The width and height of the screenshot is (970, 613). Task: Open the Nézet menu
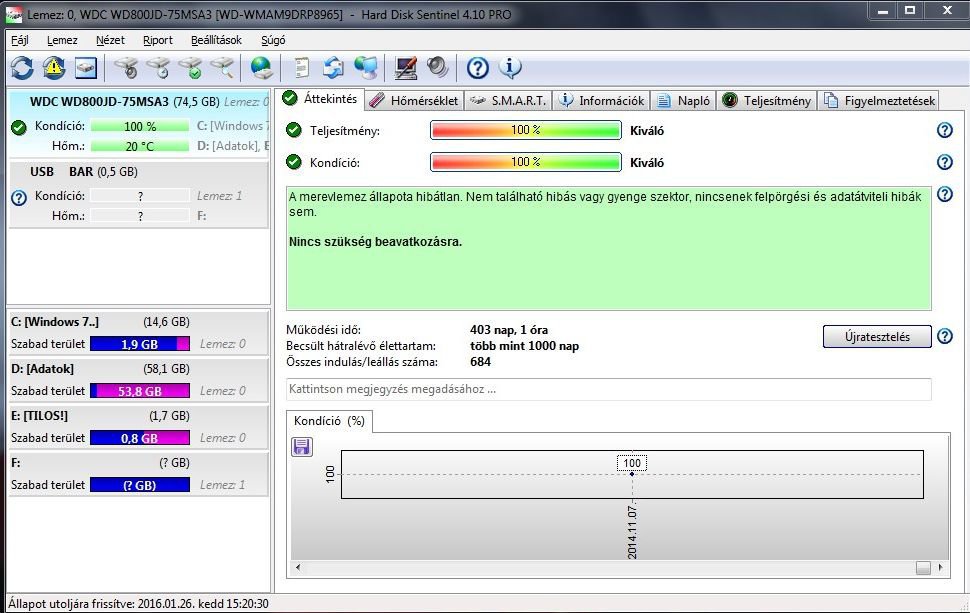point(110,40)
